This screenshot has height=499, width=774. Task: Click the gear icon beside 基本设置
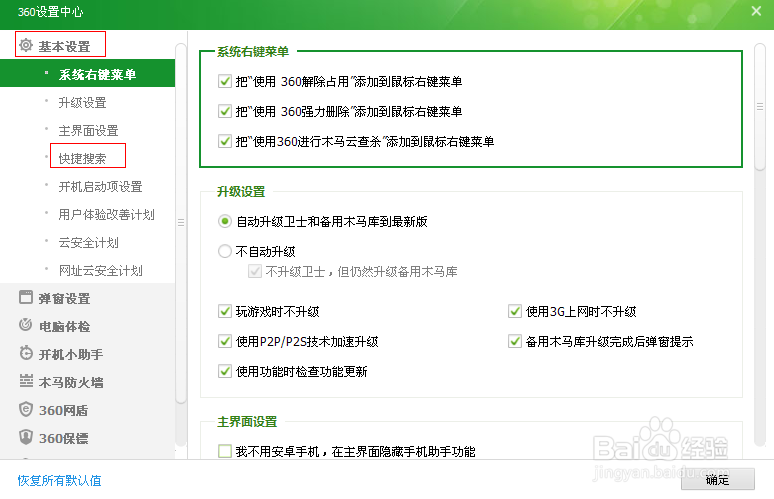[26, 45]
